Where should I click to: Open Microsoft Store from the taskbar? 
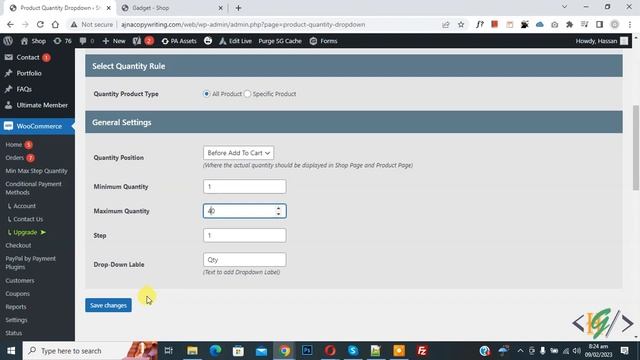(x=238, y=351)
